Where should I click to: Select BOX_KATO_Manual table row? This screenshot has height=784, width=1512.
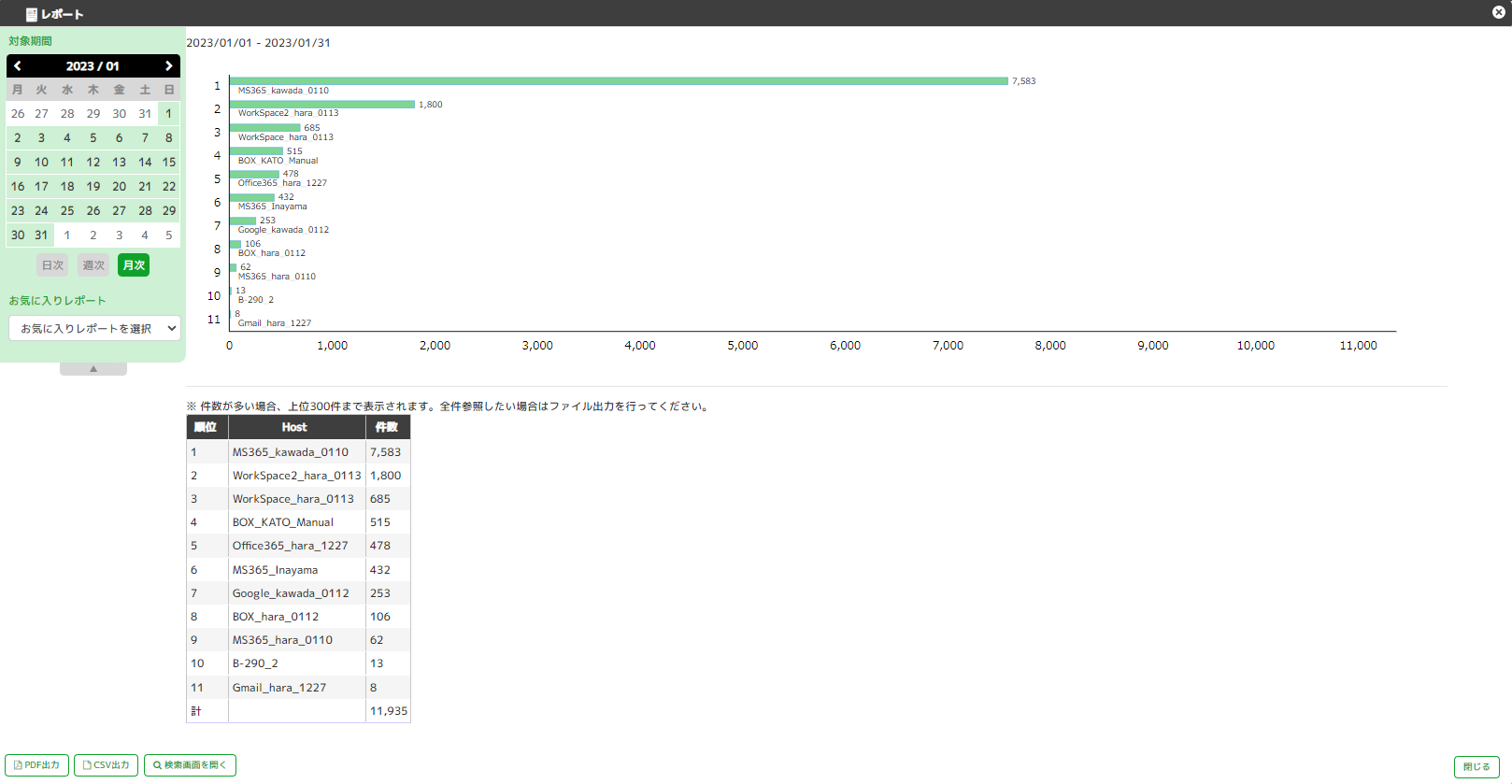298,522
